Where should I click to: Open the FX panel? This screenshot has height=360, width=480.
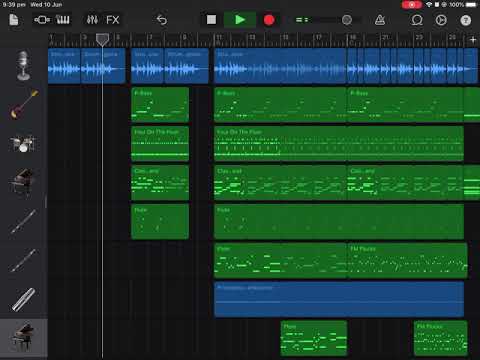(112, 20)
